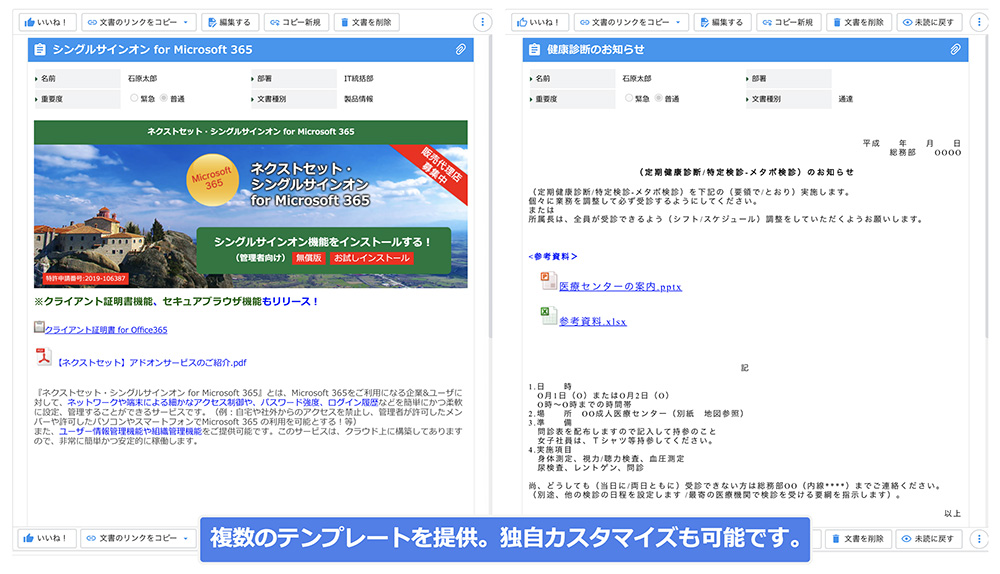This screenshot has height=574, width=1000.
Task: Click コピー新規 in right document toolbar
Action: click(788, 22)
